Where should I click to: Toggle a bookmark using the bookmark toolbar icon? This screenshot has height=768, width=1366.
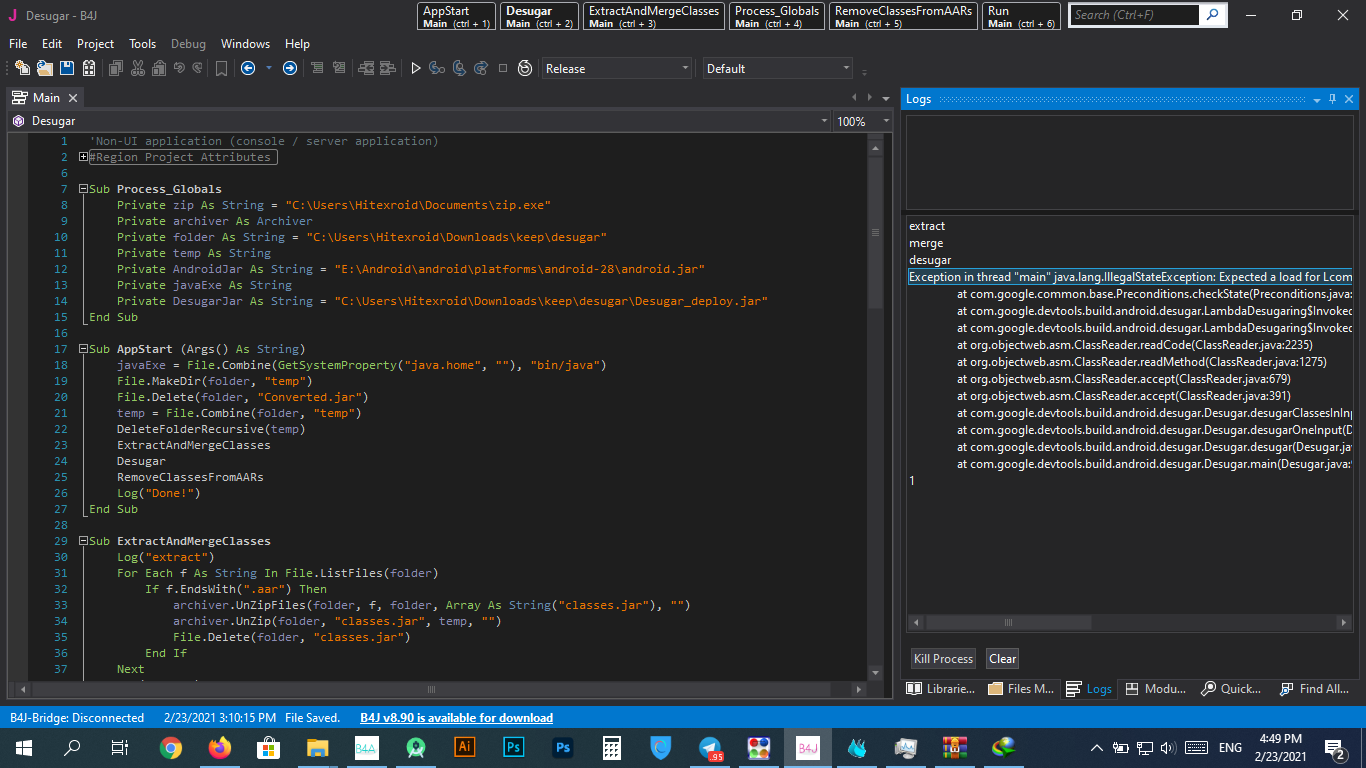point(221,68)
